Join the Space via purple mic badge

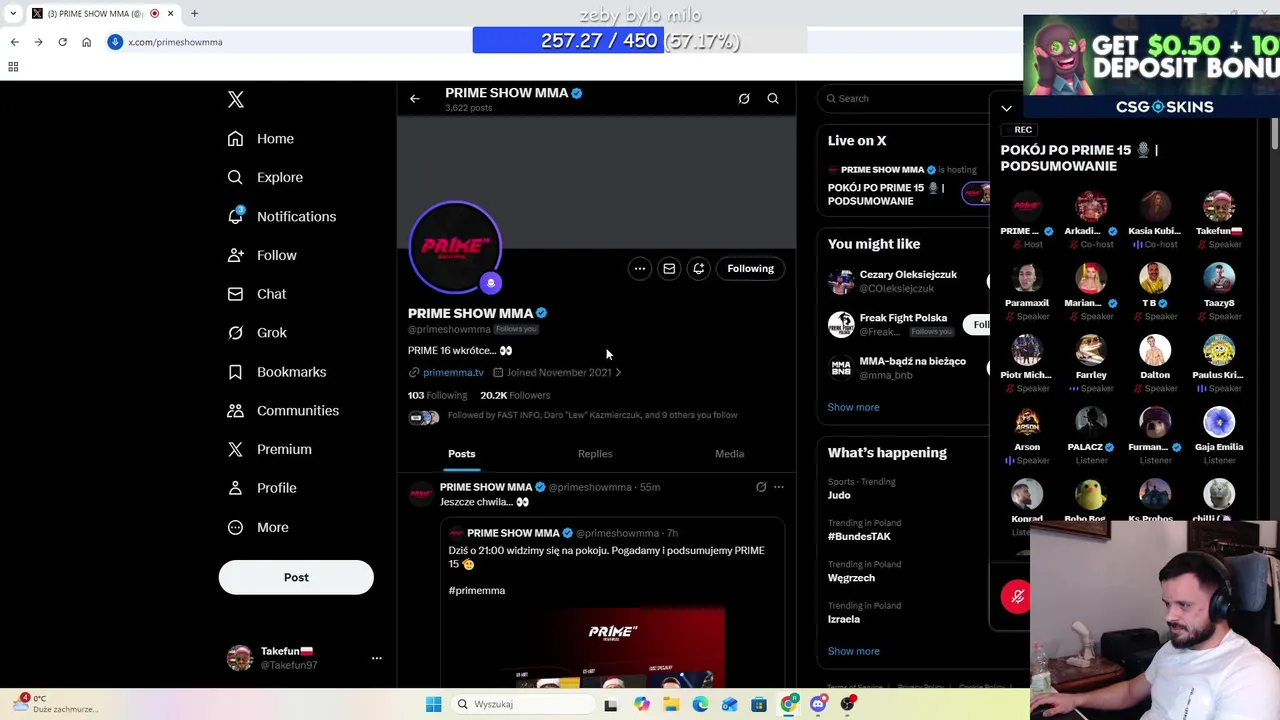pos(490,283)
